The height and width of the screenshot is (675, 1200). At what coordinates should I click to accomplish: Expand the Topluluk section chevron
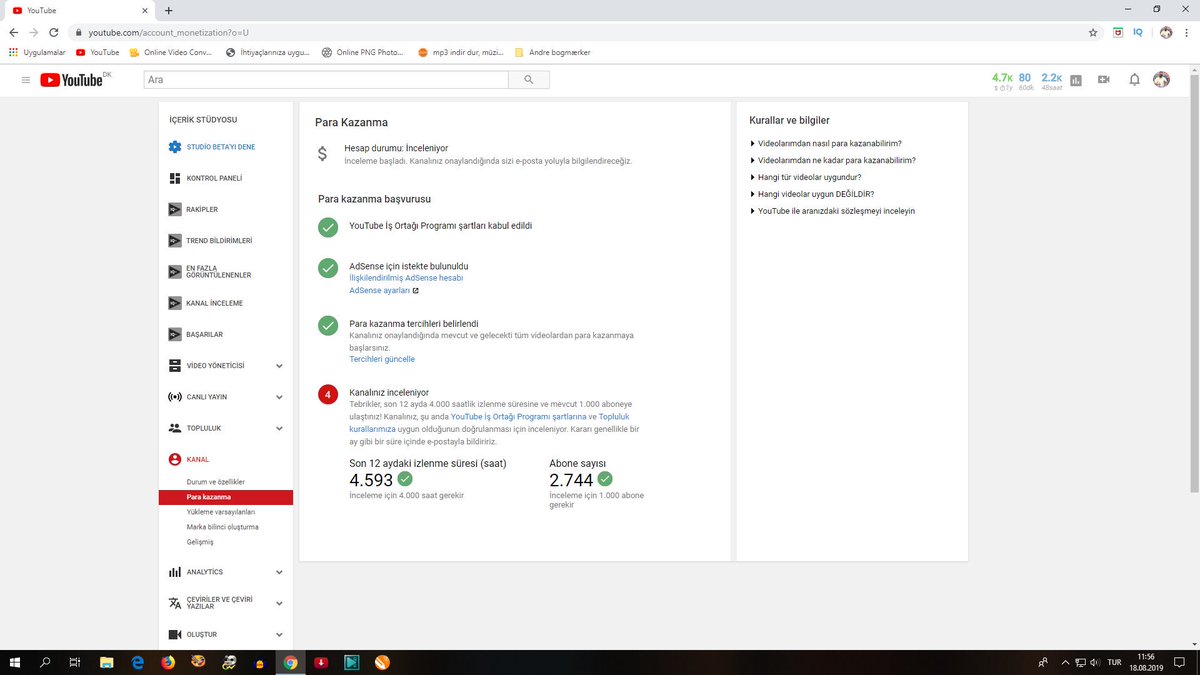click(279, 428)
